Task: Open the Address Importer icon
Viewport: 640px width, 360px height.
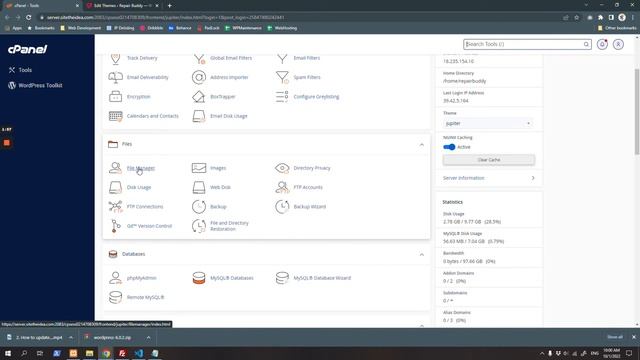Action: (x=199, y=77)
